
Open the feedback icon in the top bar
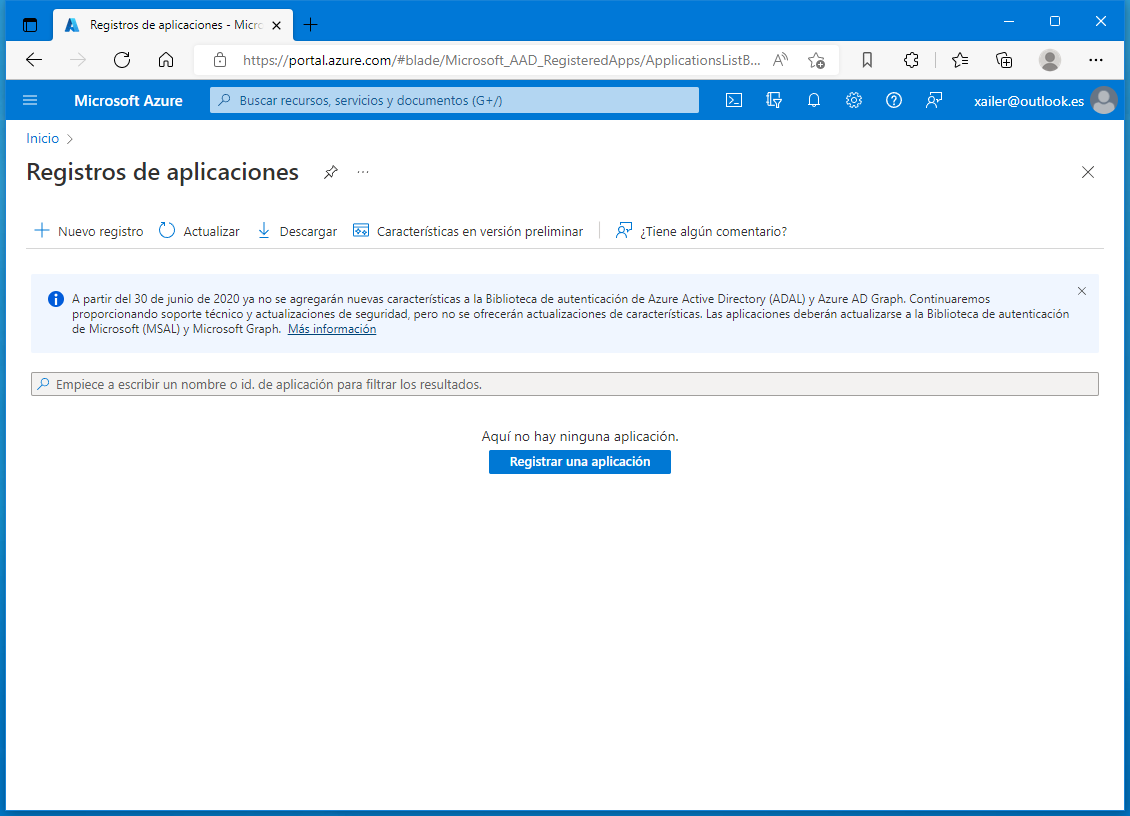[x=934, y=100]
